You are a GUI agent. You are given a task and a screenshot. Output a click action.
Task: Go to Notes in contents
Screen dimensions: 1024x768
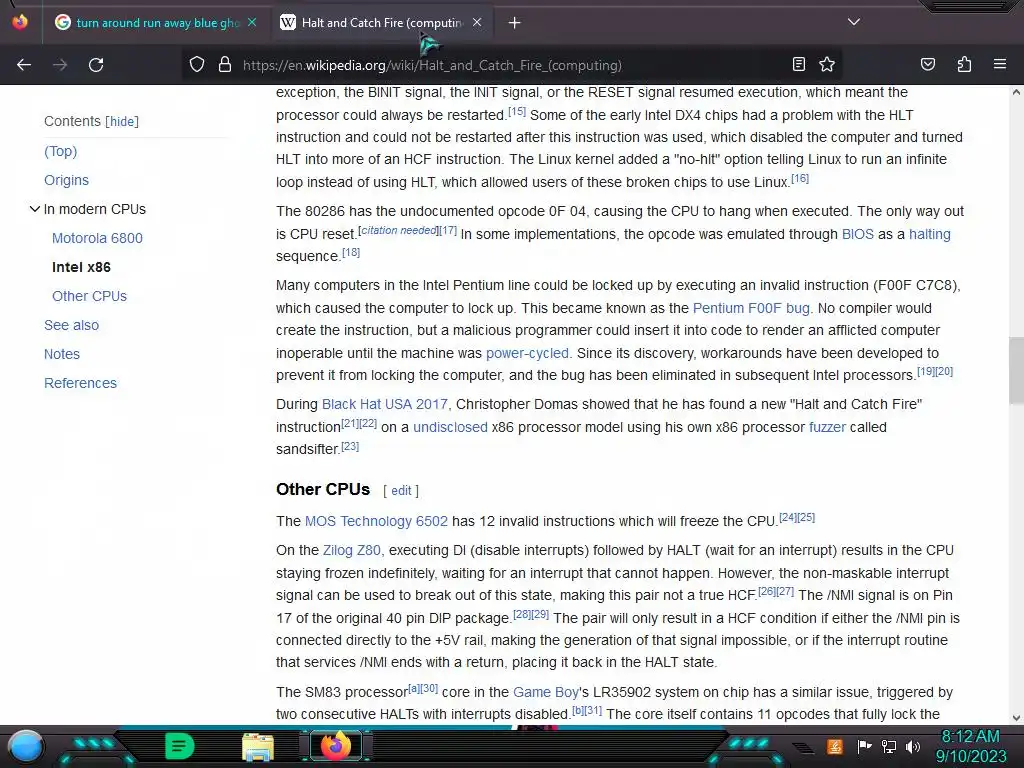pyautogui.click(x=62, y=354)
